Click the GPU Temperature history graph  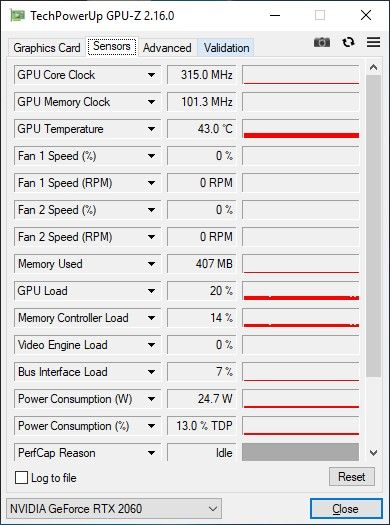[301, 129]
